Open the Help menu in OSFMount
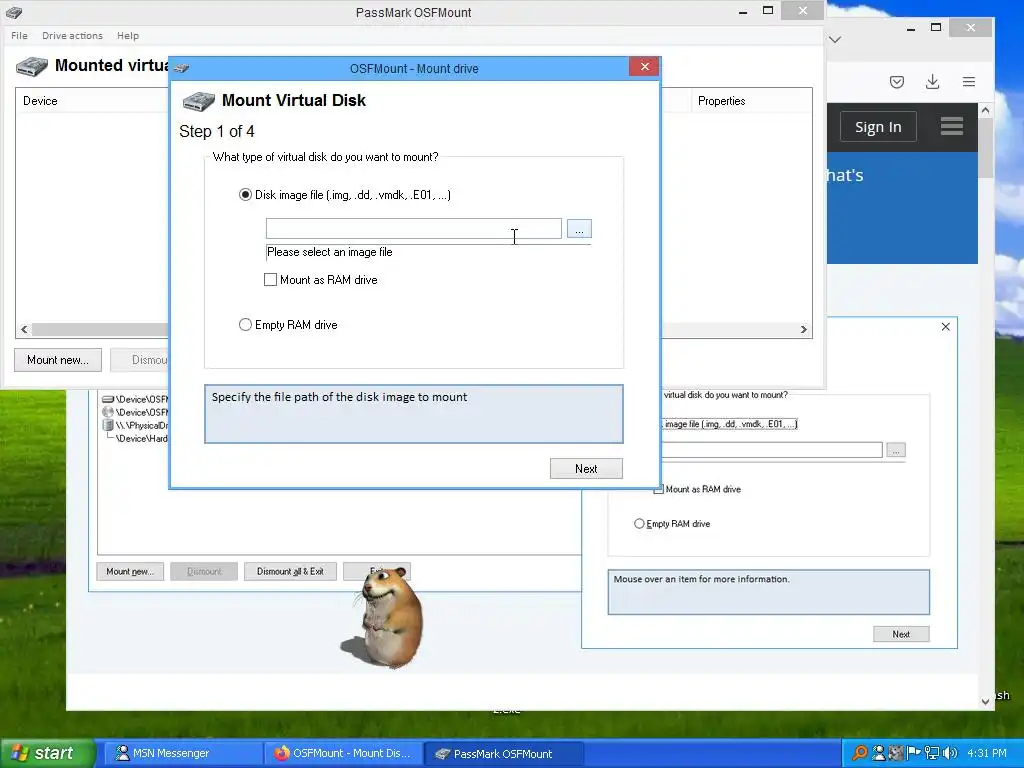Image resolution: width=1024 pixels, height=768 pixels. click(128, 36)
